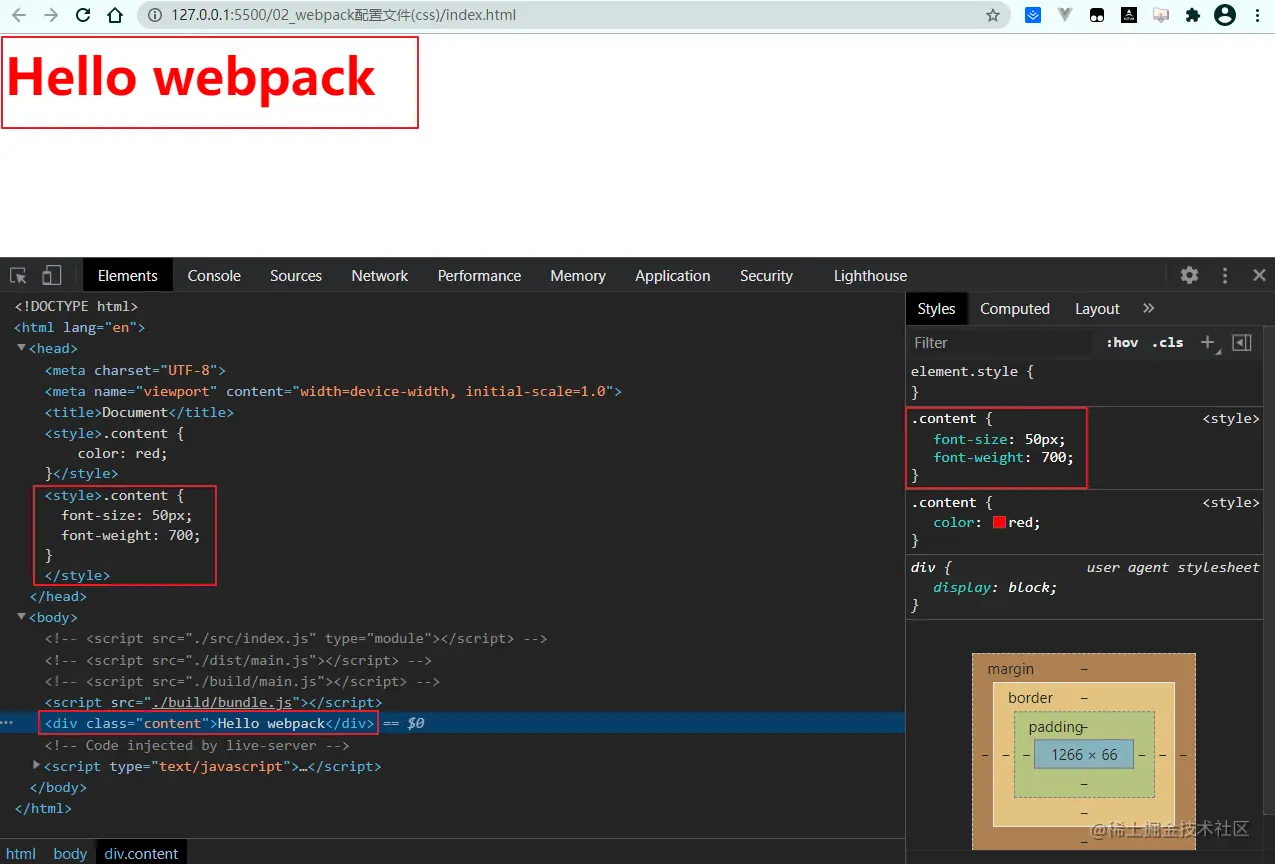1275x864 pixels.
Task: Open the Vue devtools extension
Action: [x=1065, y=15]
